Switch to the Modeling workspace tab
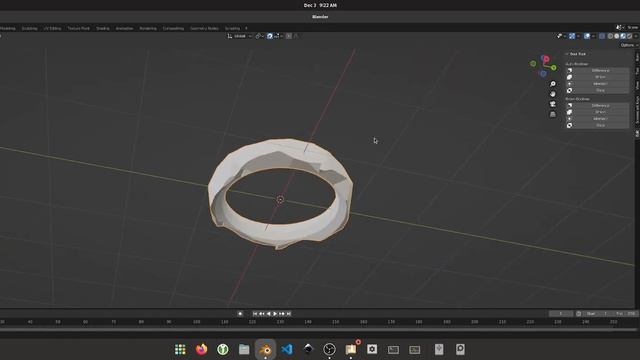Viewport: 640px width, 360px height. (7, 28)
